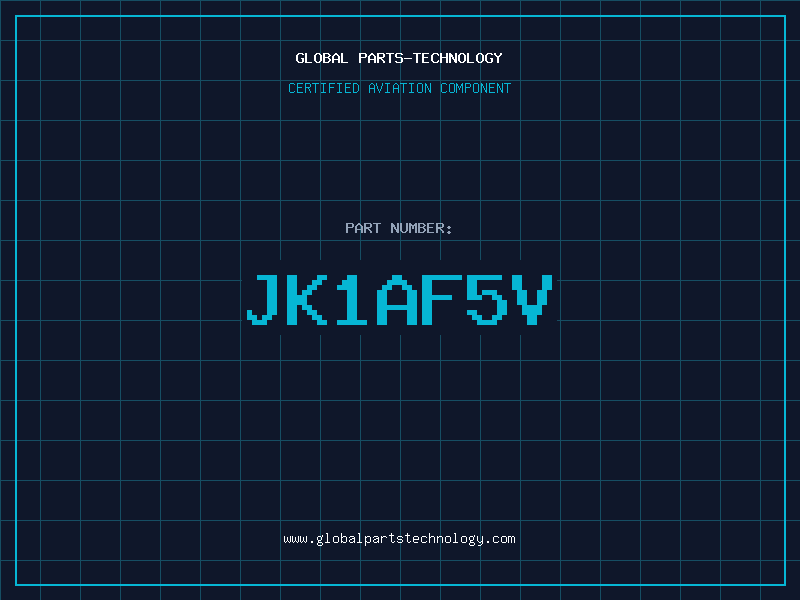Select the word AVIATION in the subtitle
Screen dimensions: 800x600
(x=400, y=88)
